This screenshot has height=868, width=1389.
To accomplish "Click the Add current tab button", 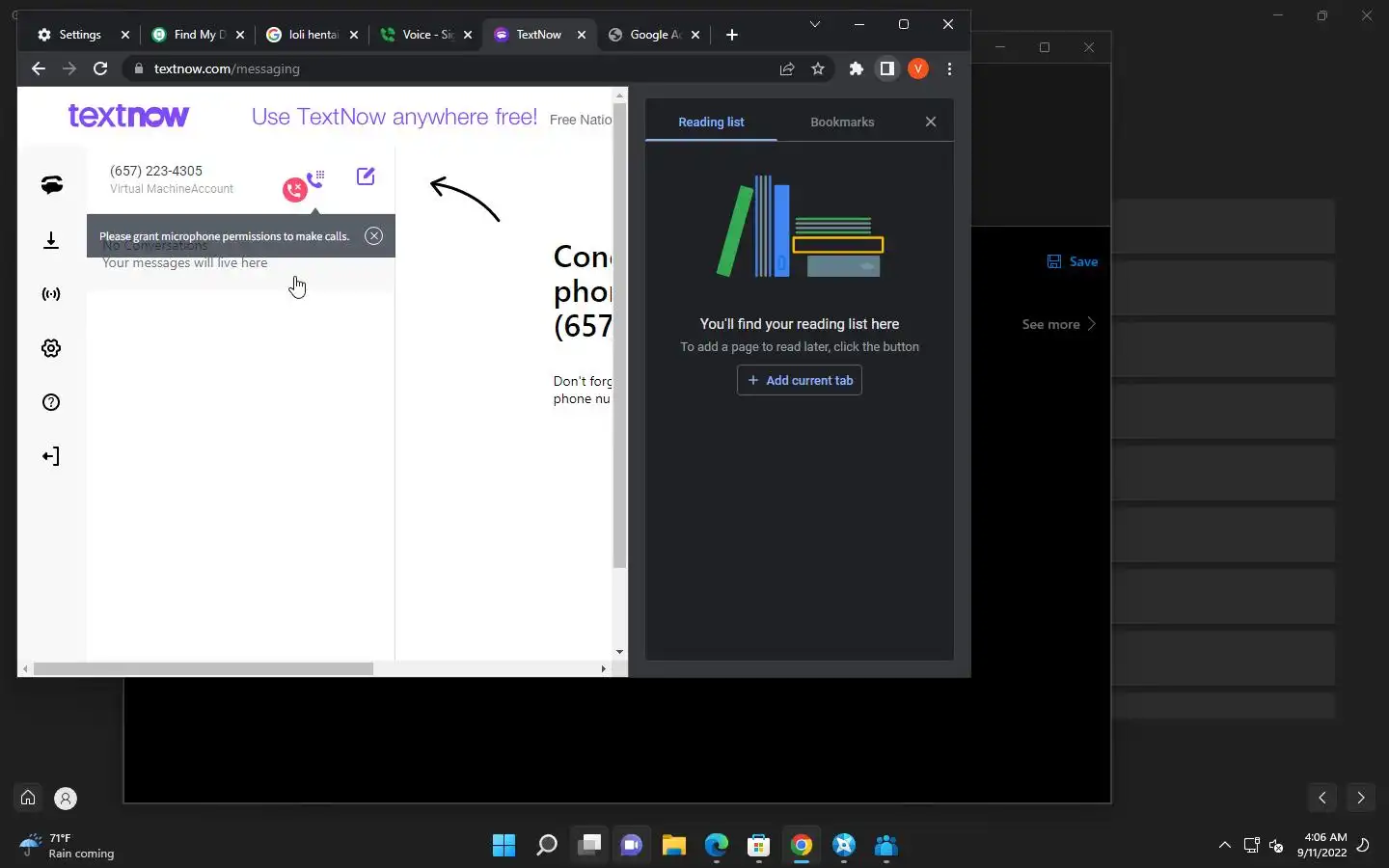I will tap(800, 380).
